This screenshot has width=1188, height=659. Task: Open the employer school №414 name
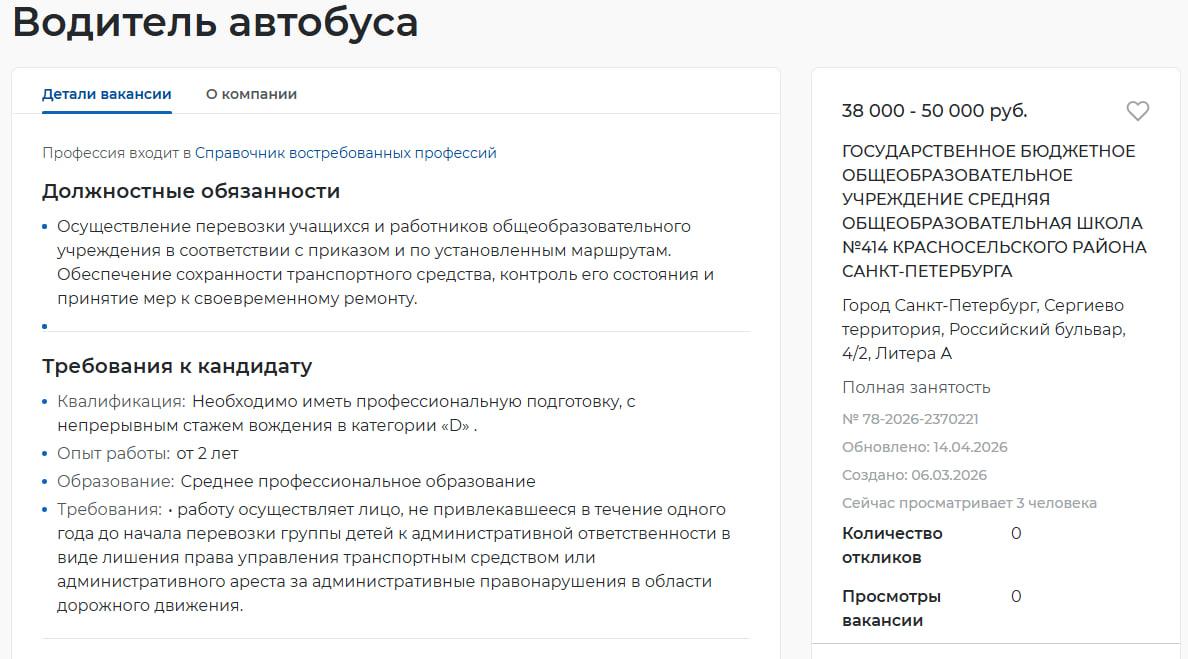(x=993, y=211)
